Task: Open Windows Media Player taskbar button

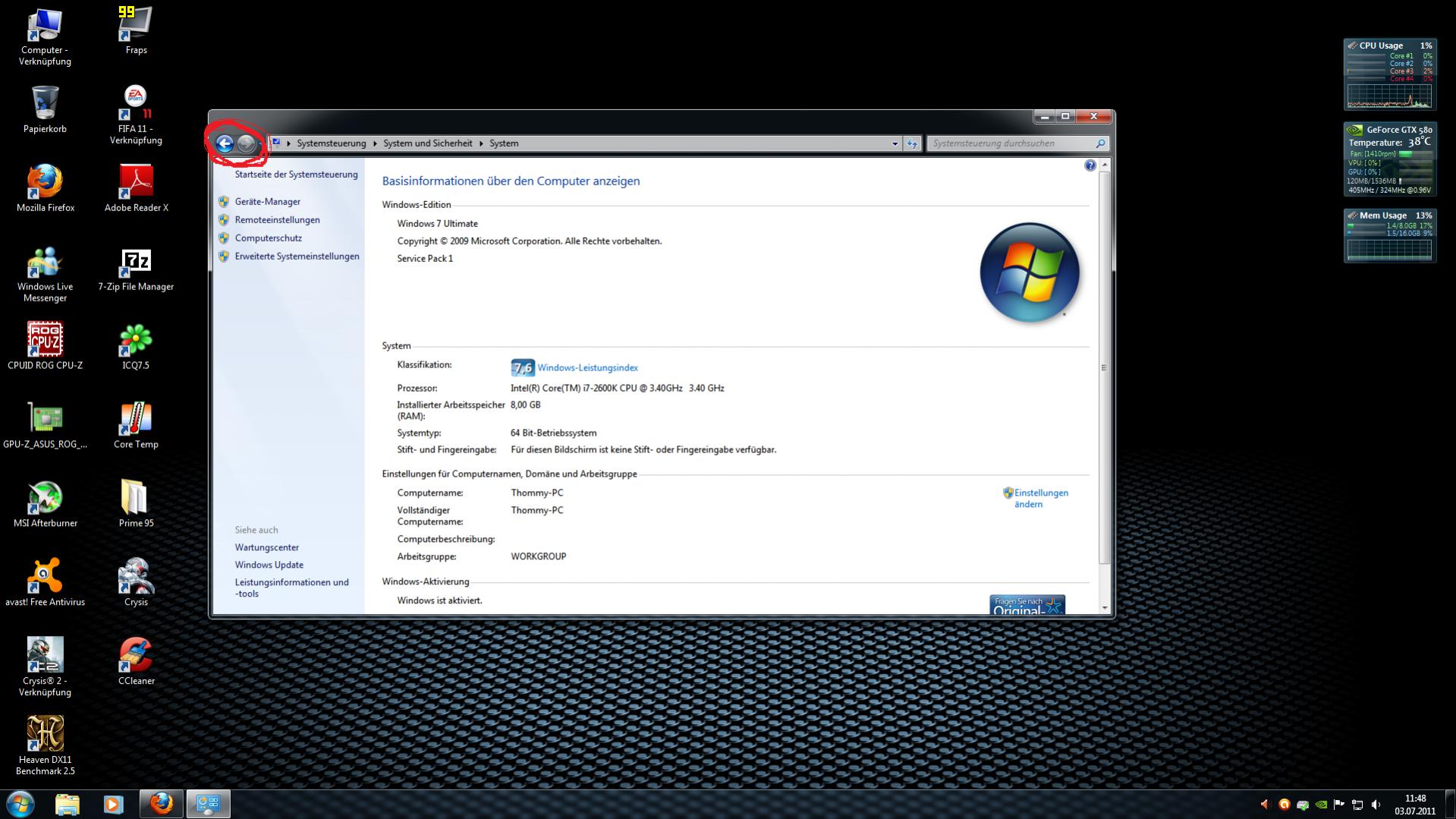Action: pos(113,805)
